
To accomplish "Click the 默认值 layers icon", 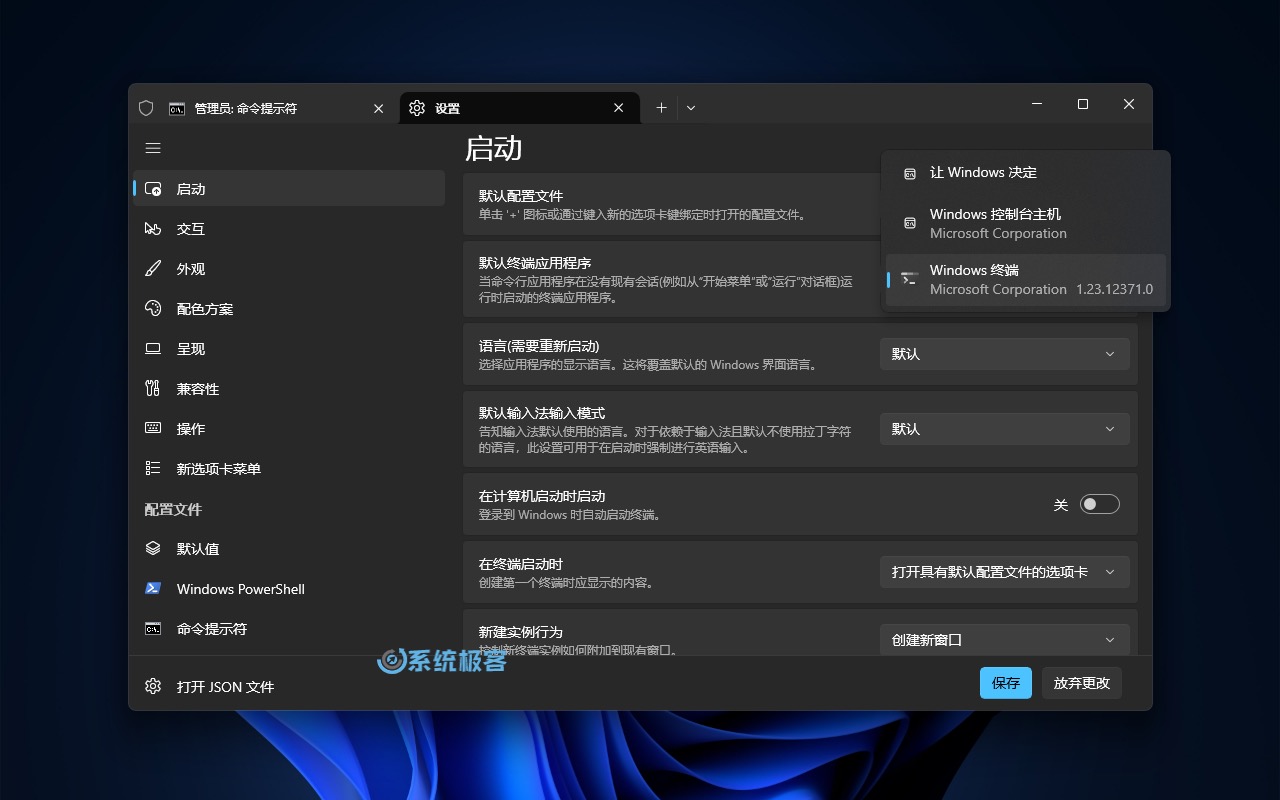I will pyautogui.click(x=153, y=549).
